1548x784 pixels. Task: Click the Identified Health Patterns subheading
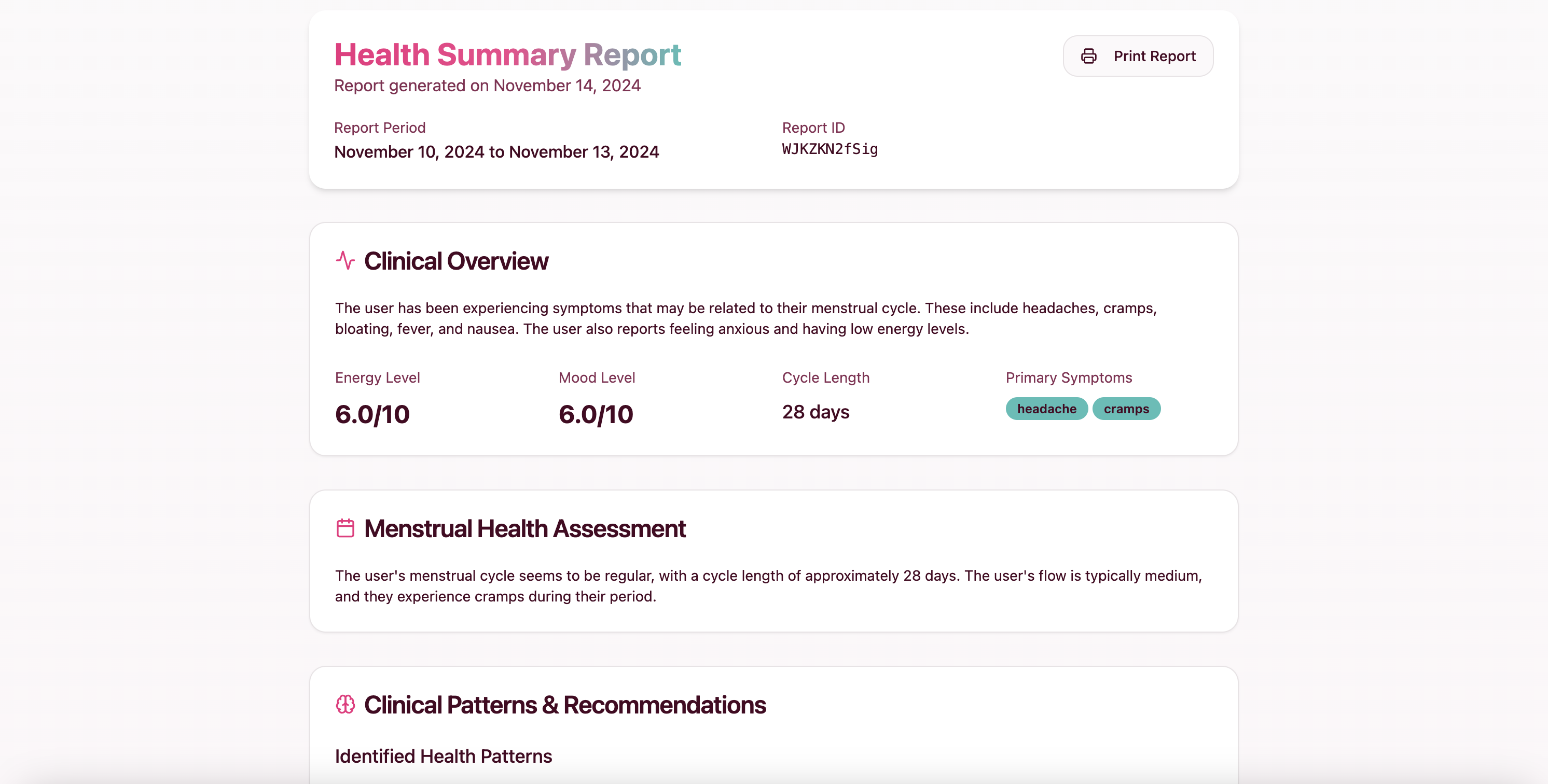[x=443, y=756]
